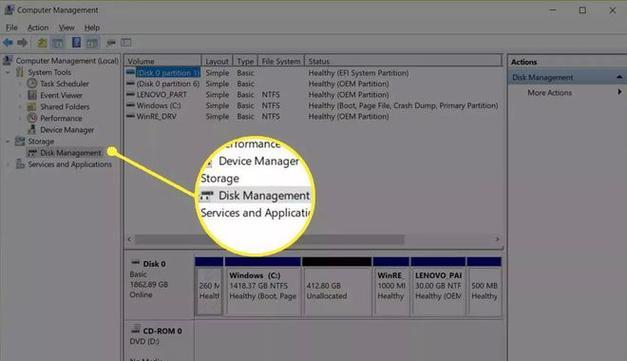
Task: Open the Action menu
Action: (x=38, y=28)
